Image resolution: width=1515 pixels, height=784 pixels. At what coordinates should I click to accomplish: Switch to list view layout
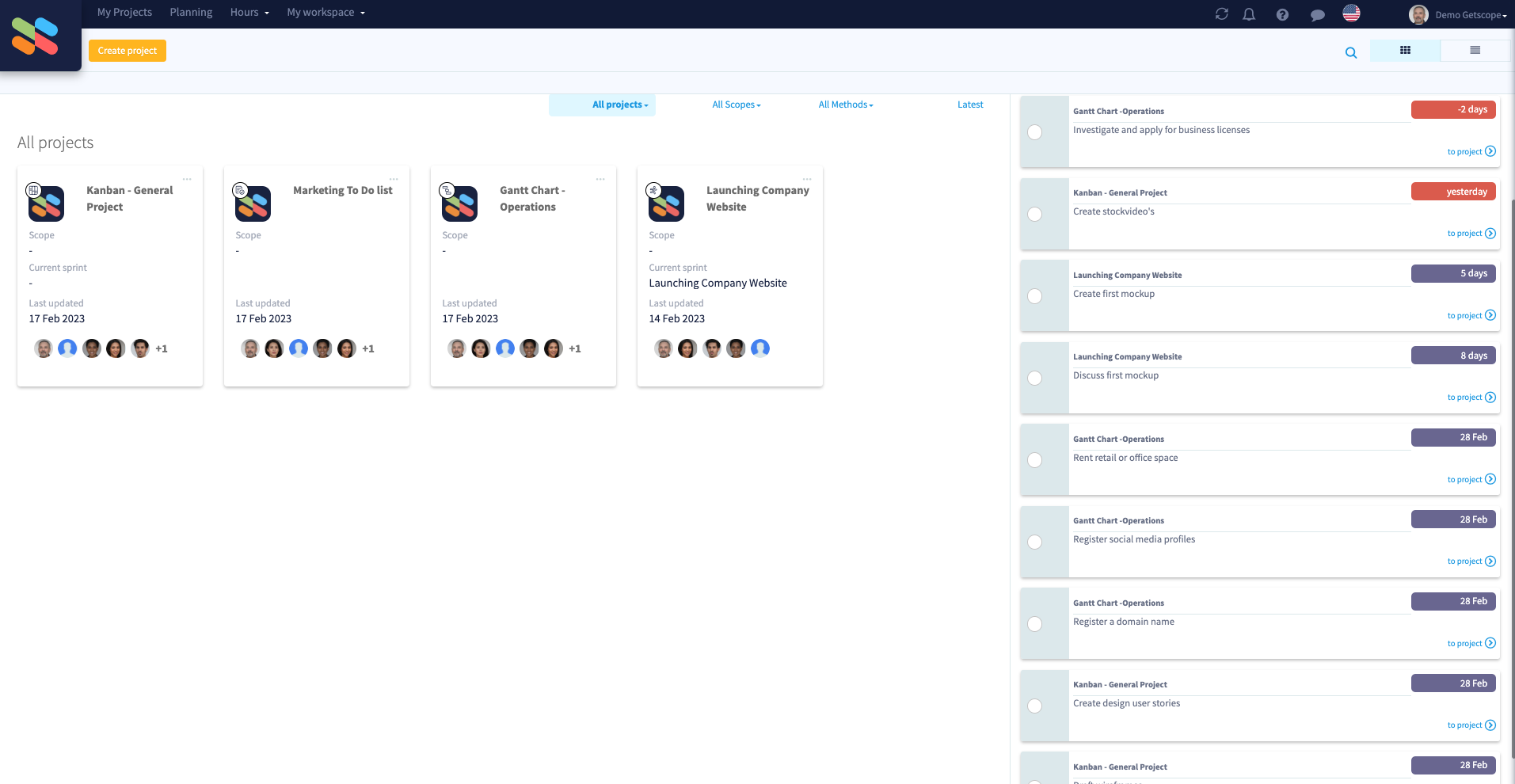click(x=1475, y=50)
